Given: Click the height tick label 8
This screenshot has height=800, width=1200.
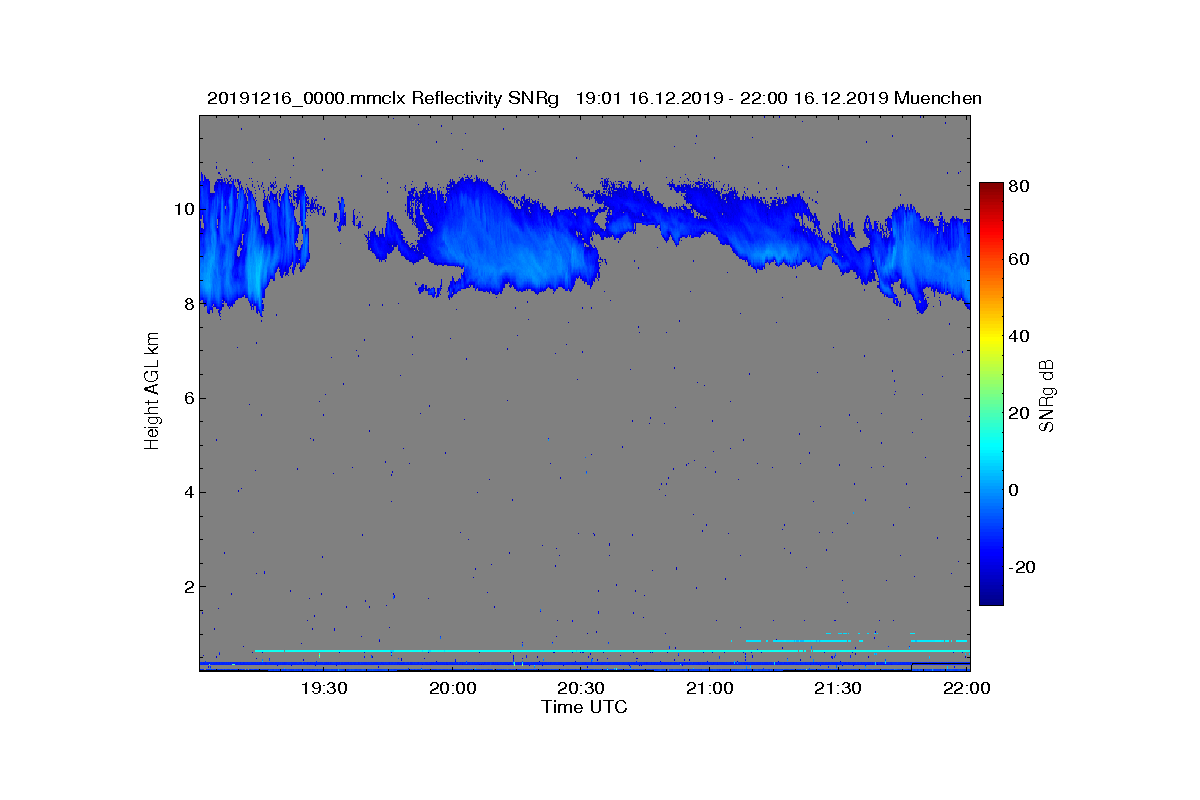Looking at the screenshot, I should pos(188,304).
